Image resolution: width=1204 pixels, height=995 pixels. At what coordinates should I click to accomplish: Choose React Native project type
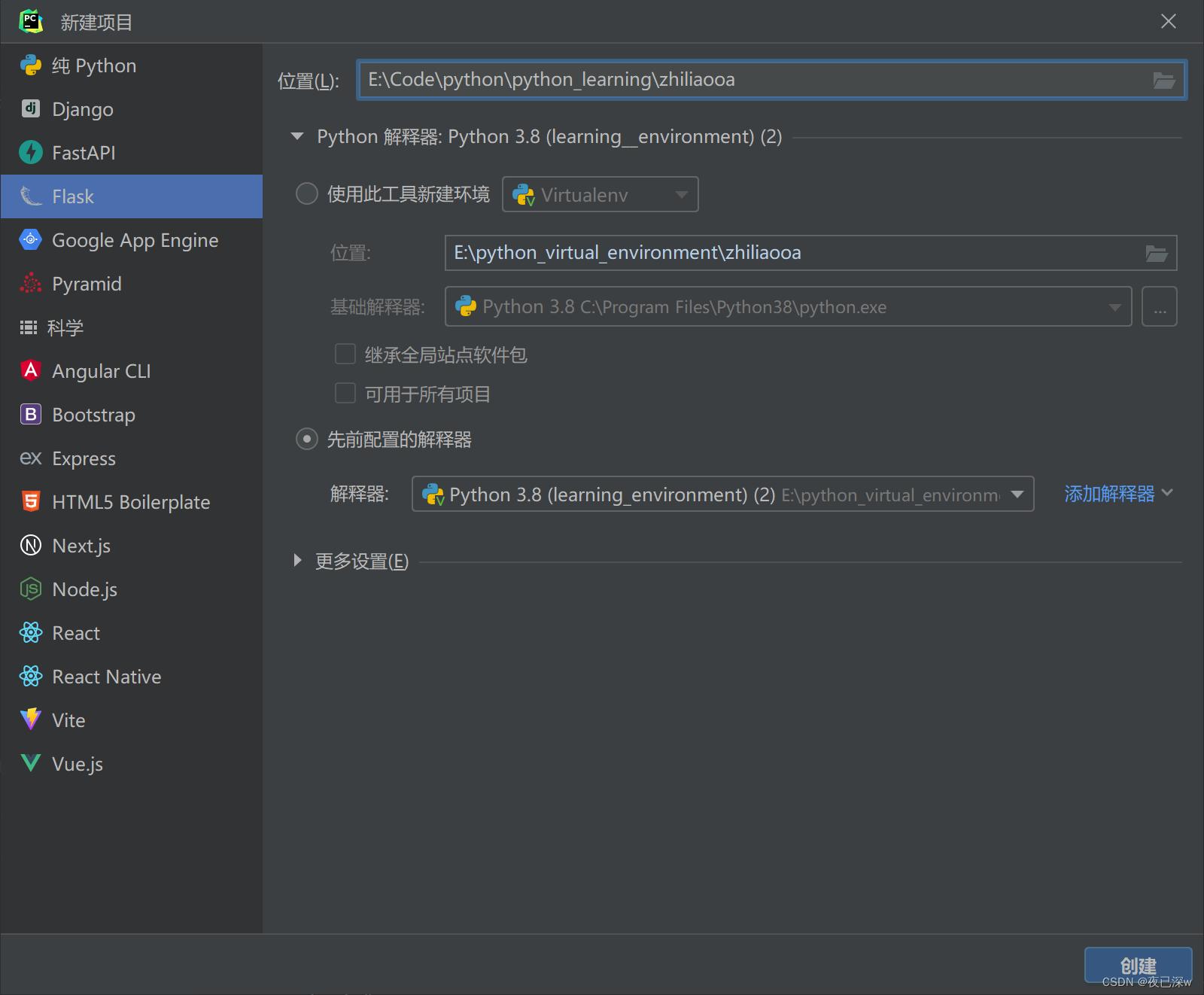coord(132,677)
